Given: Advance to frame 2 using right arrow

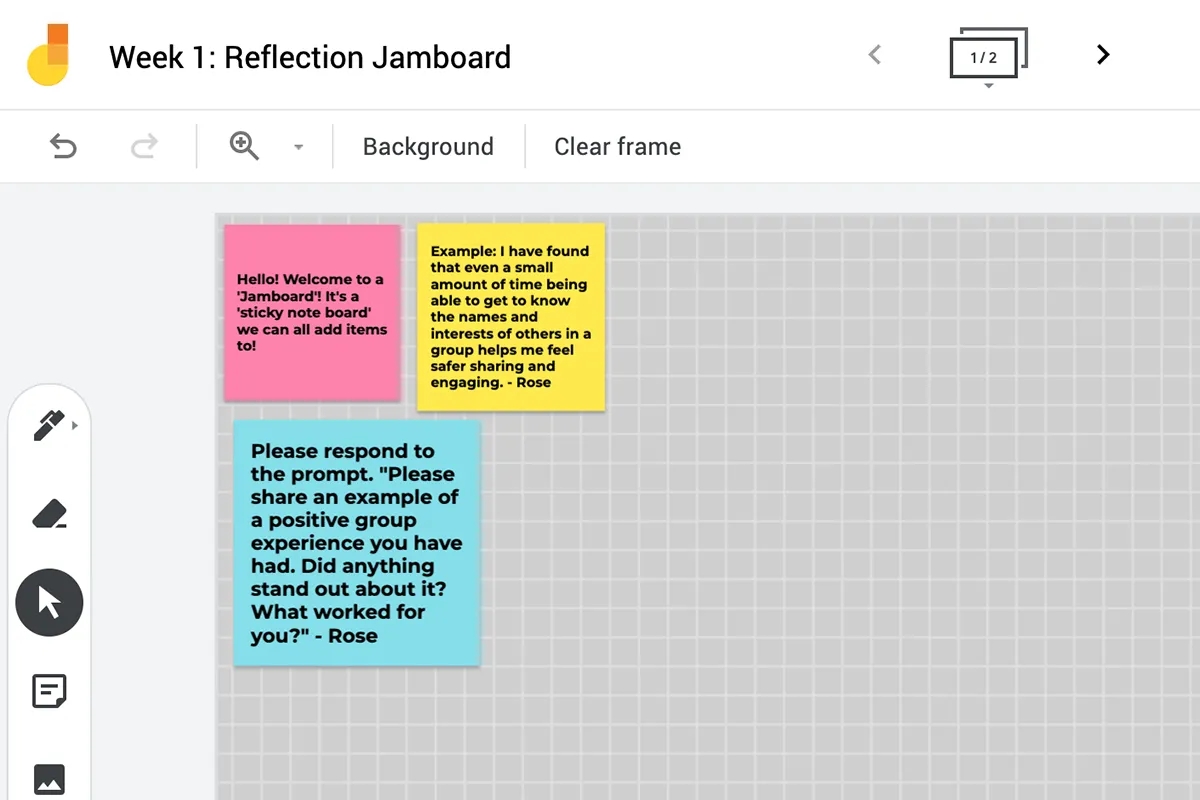Looking at the screenshot, I should [x=1102, y=54].
